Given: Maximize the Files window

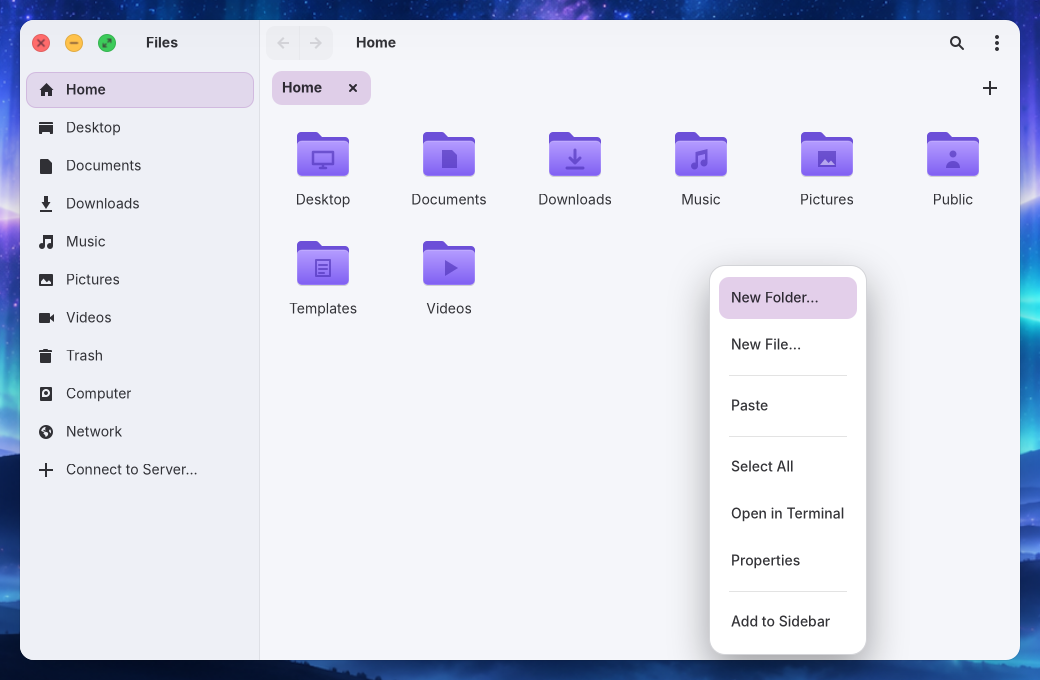Looking at the screenshot, I should 107,43.
